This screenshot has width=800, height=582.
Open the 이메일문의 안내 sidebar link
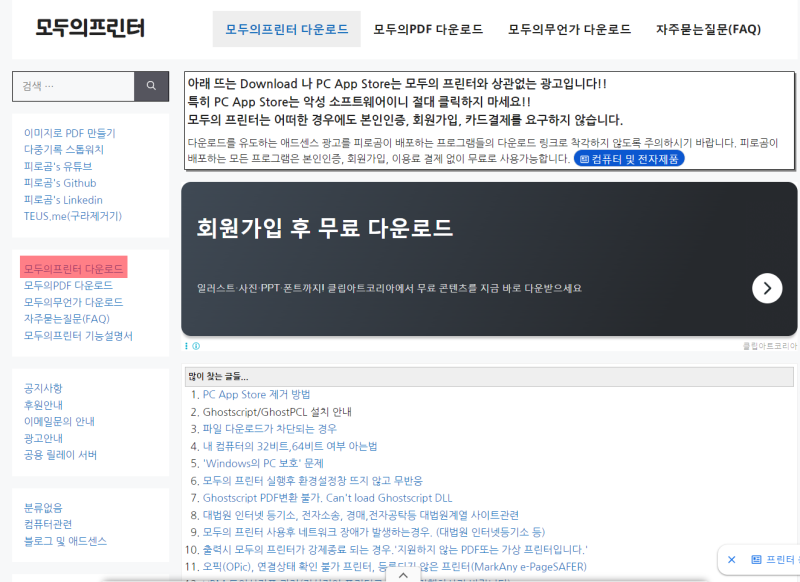coord(59,421)
